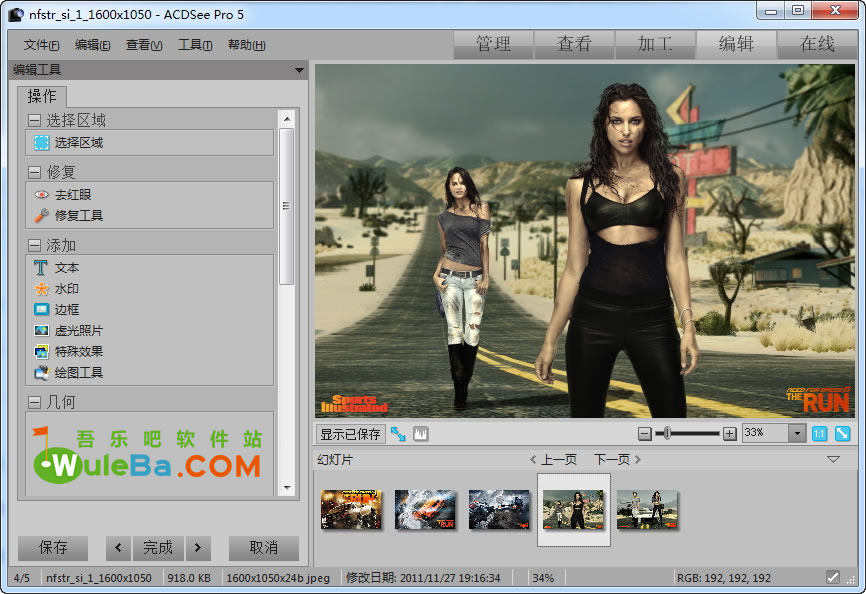Select the highlighted fourth filmstrip thumbnail
The image size is (866, 594).
tap(574, 510)
